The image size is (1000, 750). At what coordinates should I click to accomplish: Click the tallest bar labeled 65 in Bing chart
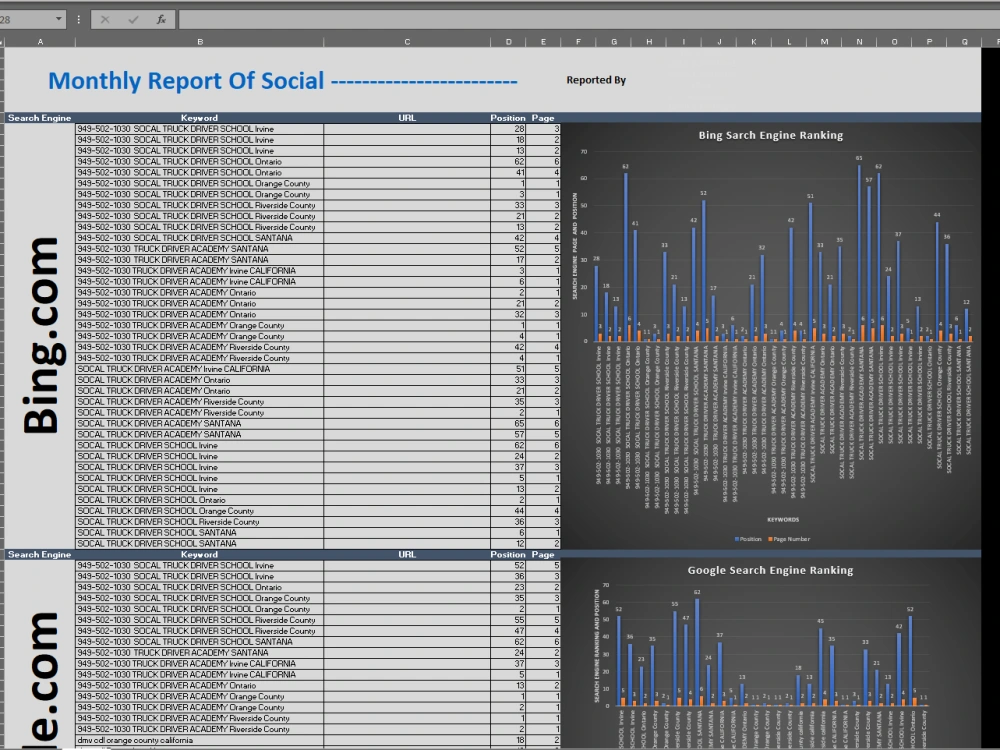(x=859, y=253)
